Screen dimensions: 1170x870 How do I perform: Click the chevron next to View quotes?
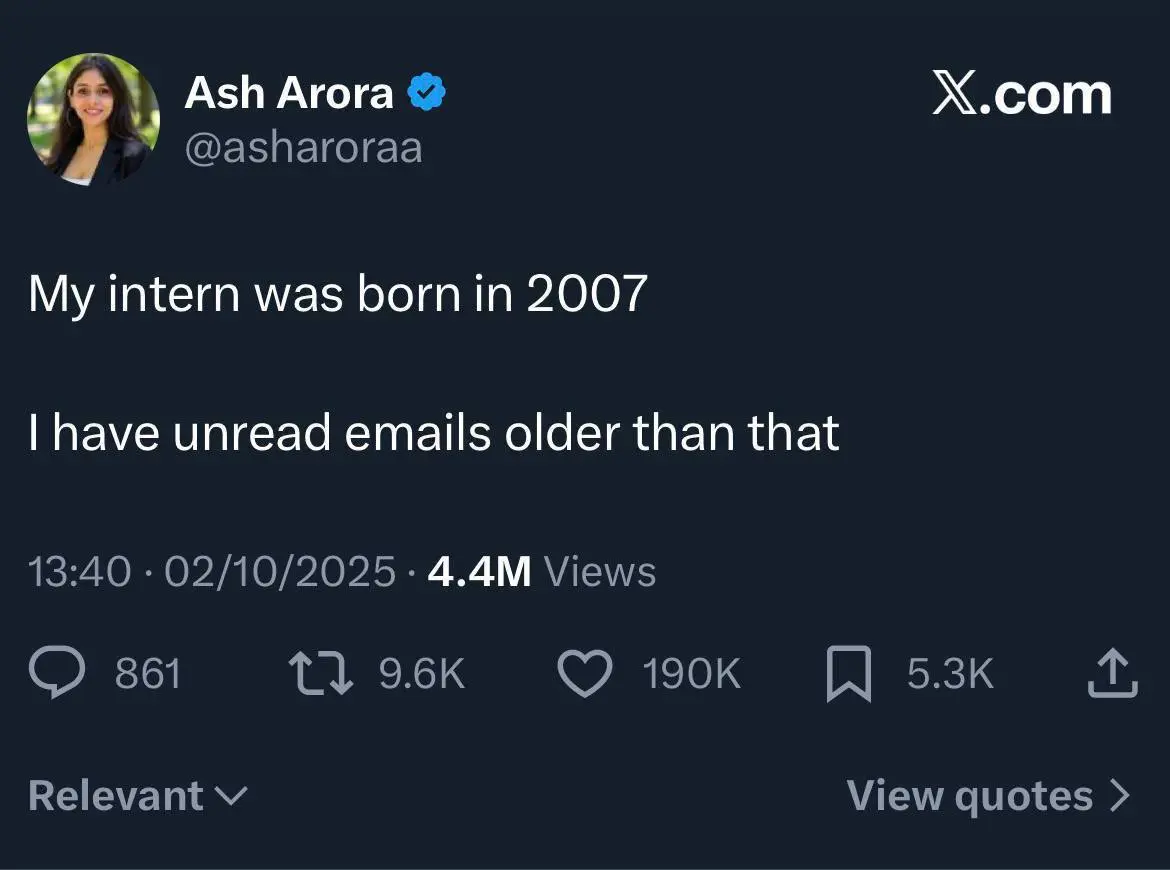1120,796
